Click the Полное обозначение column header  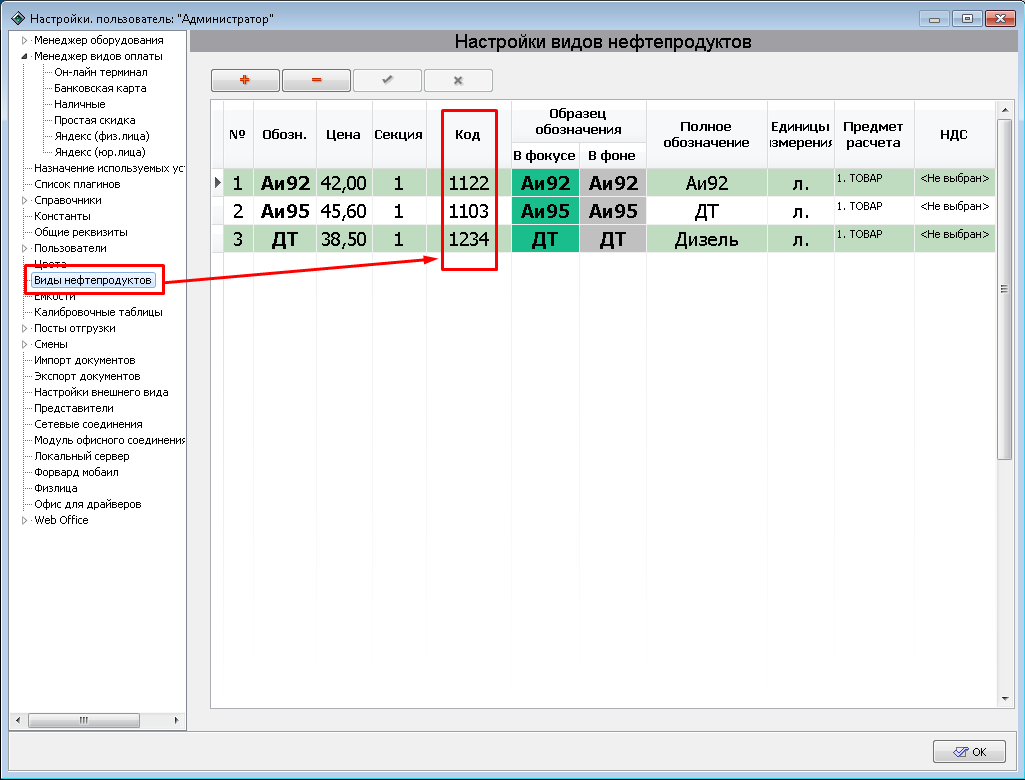pos(706,135)
